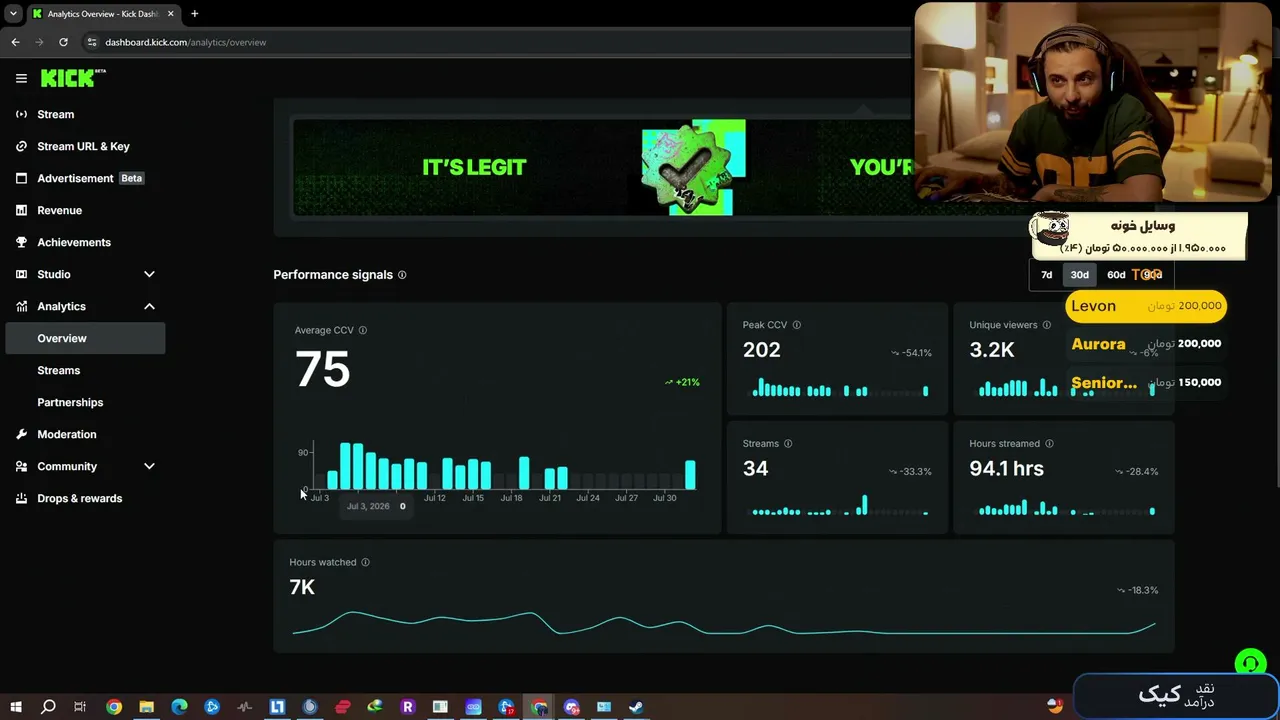Open Stream URL & Key settings

tap(85, 146)
